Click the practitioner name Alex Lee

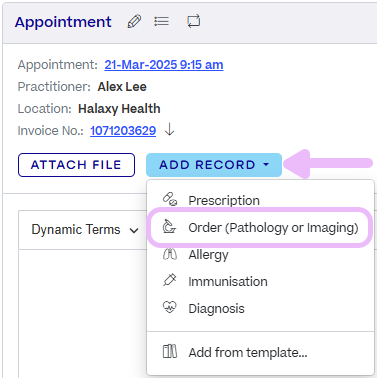(122, 87)
